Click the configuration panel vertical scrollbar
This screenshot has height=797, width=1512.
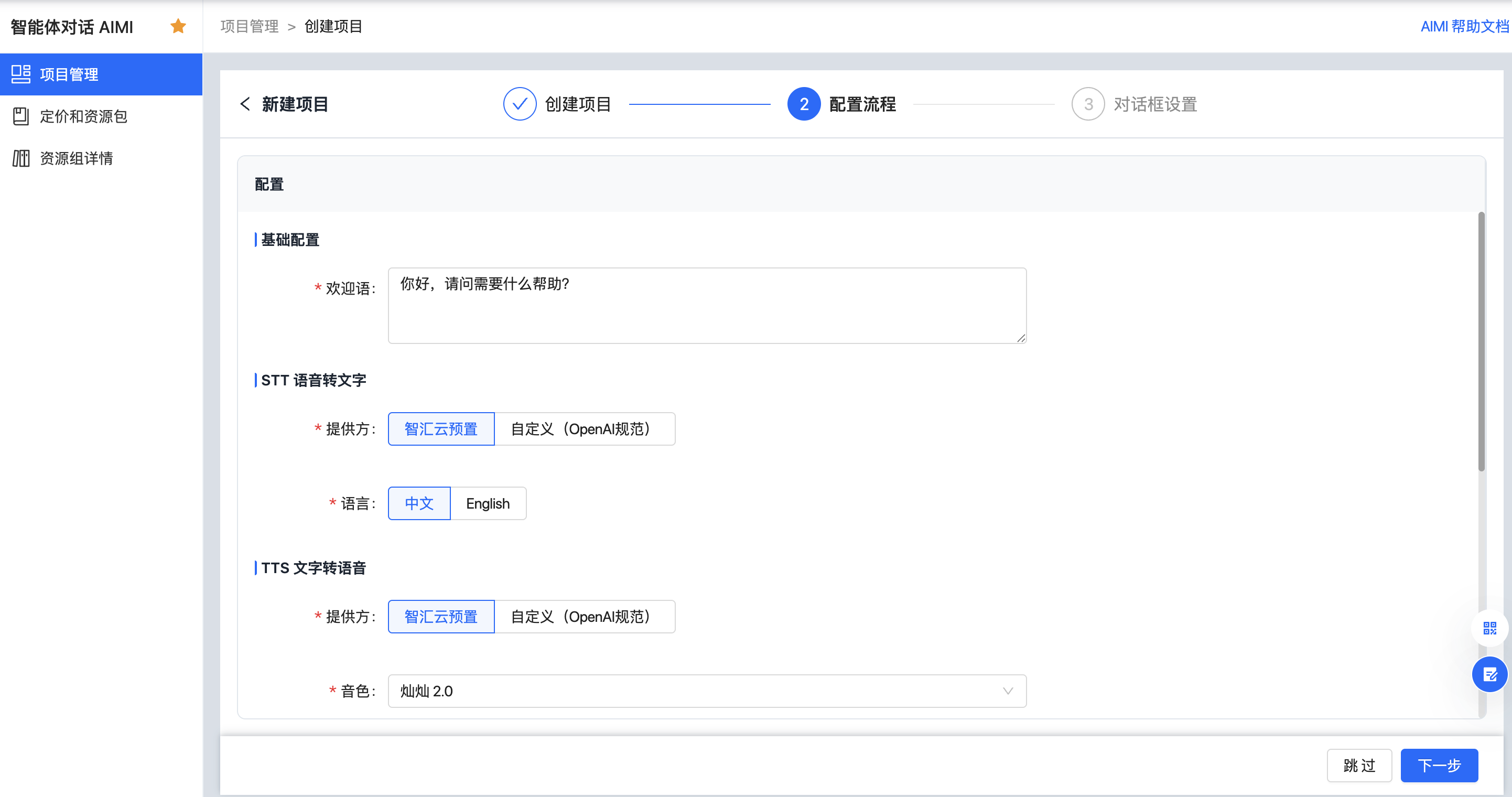tap(1481, 340)
